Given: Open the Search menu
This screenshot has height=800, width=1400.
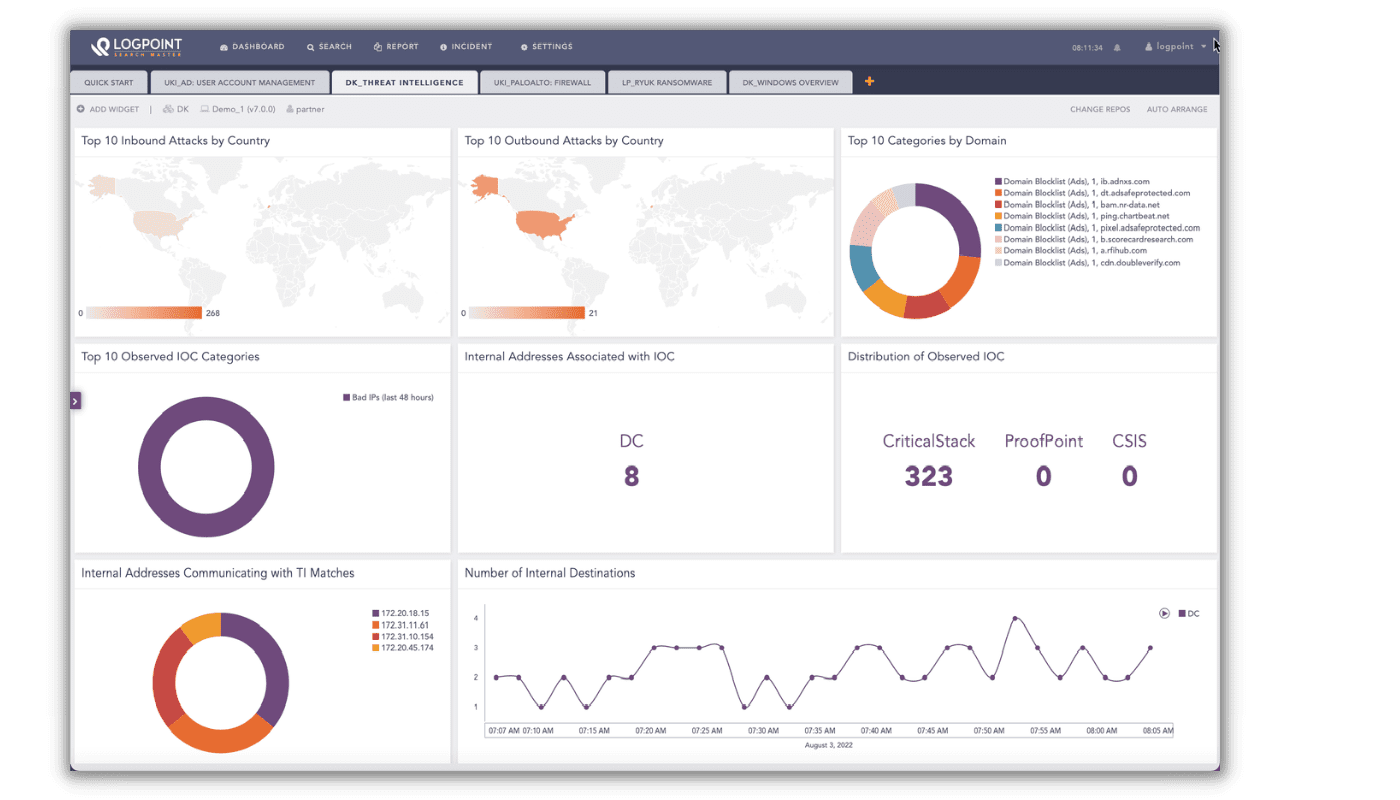Looking at the screenshot, I should click(x=329, y=47).
